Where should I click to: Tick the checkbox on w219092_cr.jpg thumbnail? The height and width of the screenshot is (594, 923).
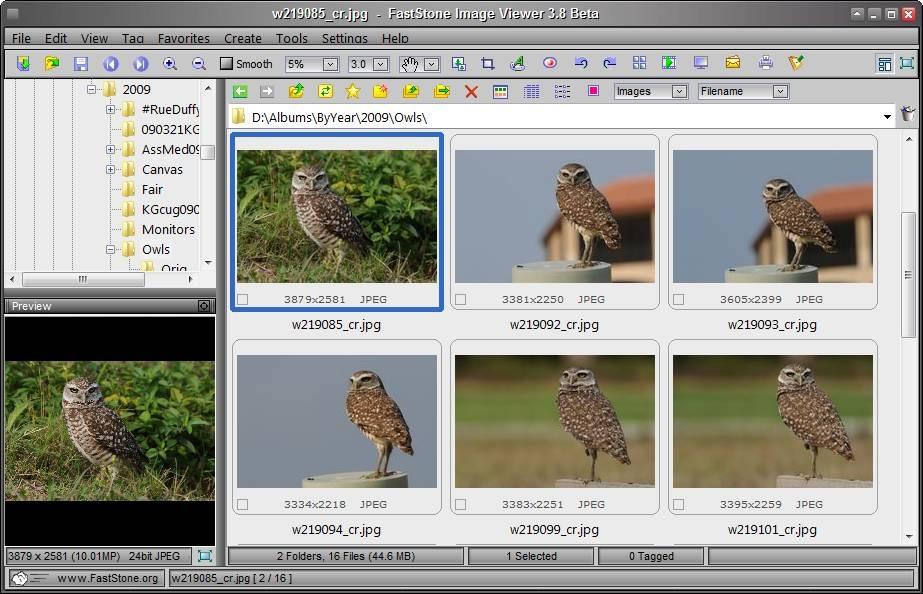click(460, 299)
